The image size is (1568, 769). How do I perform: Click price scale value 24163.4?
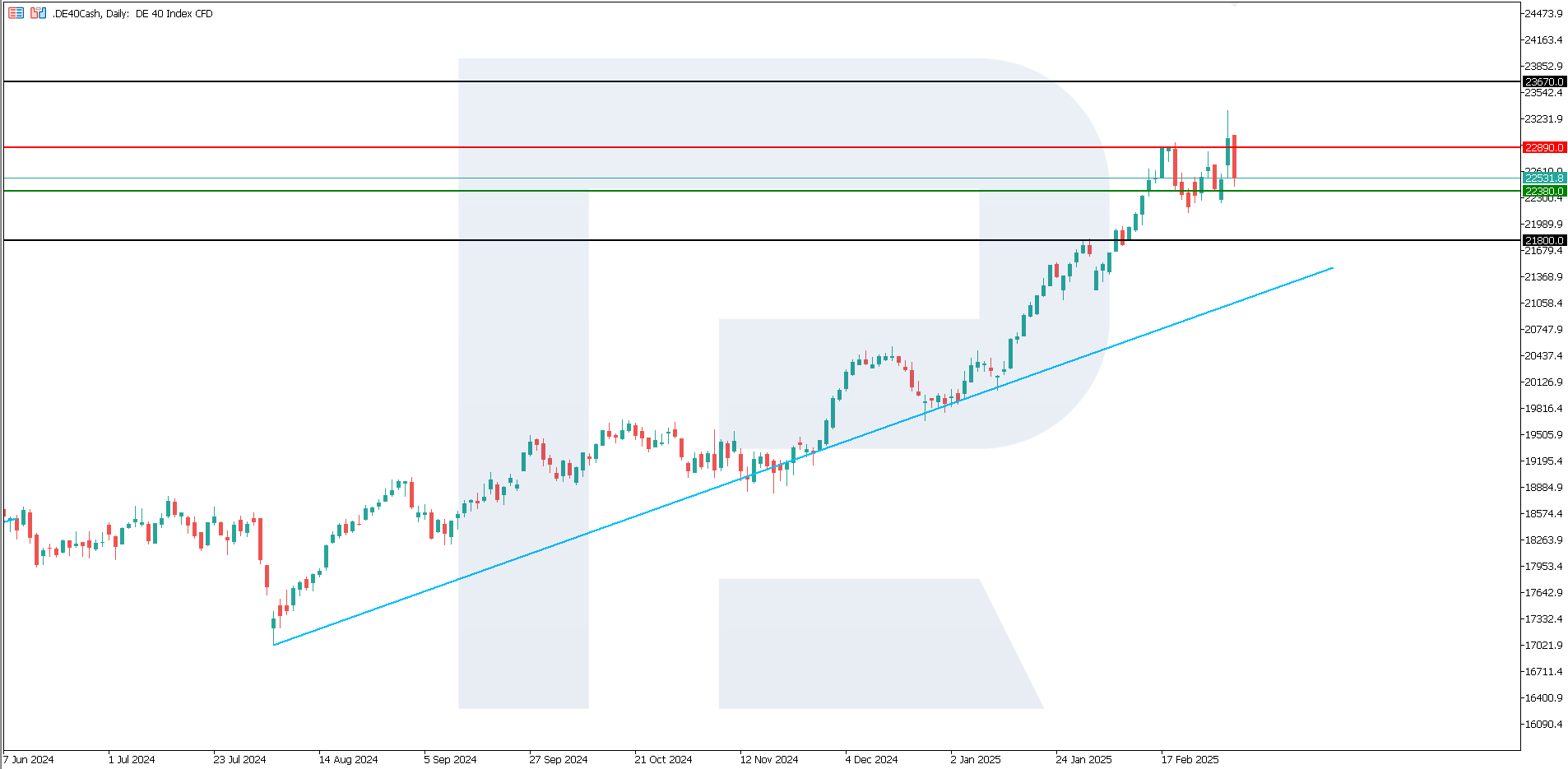1543,40
